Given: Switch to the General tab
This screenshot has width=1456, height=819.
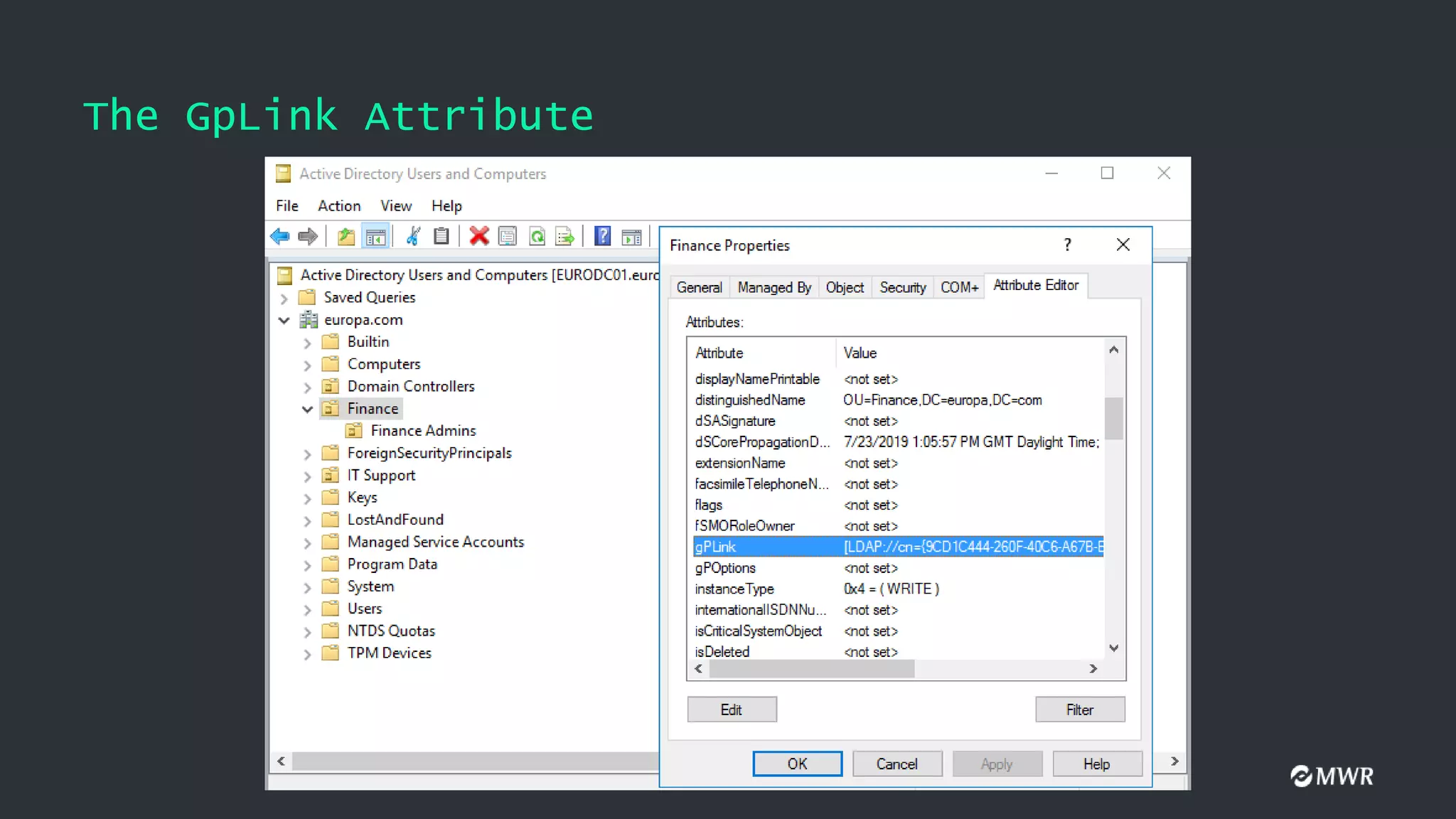Looking at the screenshot, I should (700, 287).
